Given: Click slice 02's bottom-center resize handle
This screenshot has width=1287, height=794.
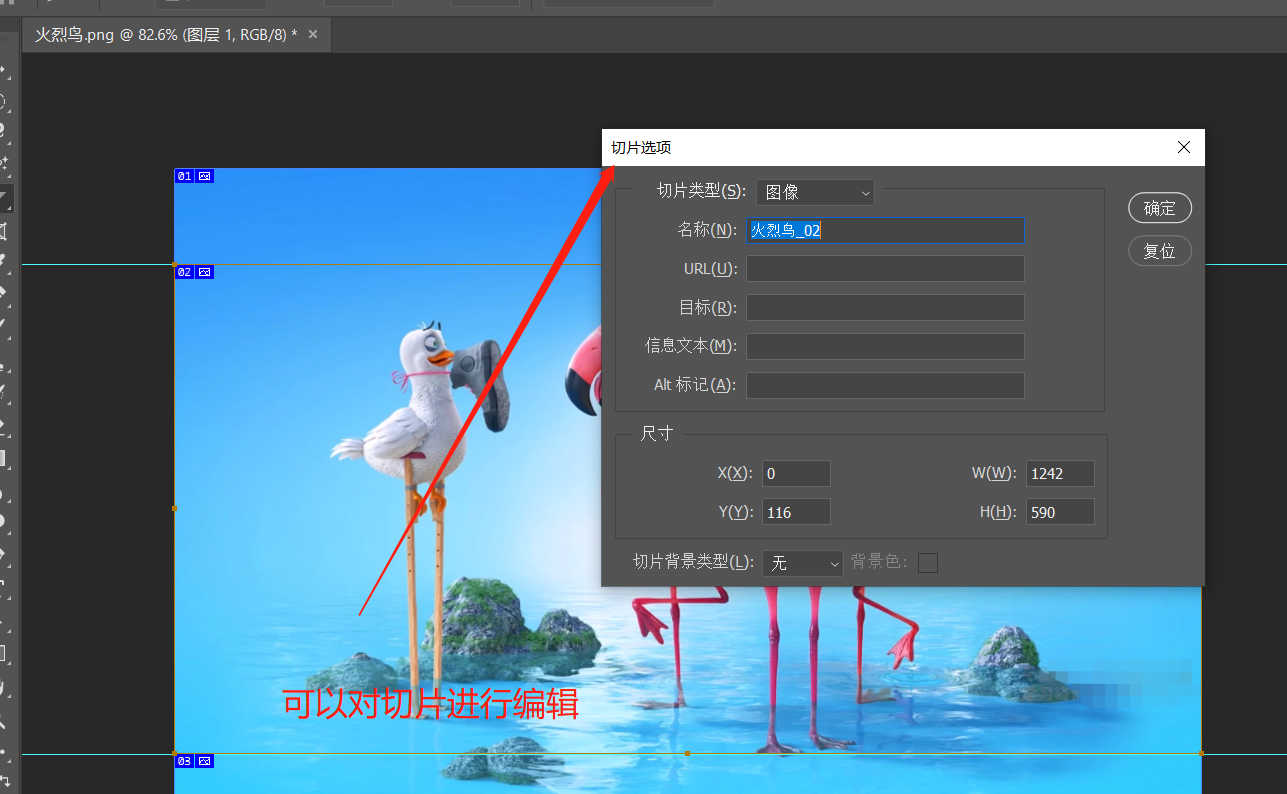Looking at the screenshot, I should [x=687, y=753].
